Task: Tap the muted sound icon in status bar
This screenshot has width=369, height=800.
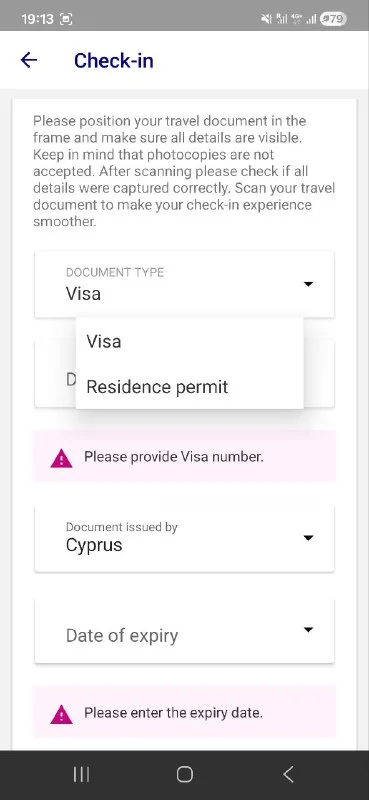Action: pos(266,19)
